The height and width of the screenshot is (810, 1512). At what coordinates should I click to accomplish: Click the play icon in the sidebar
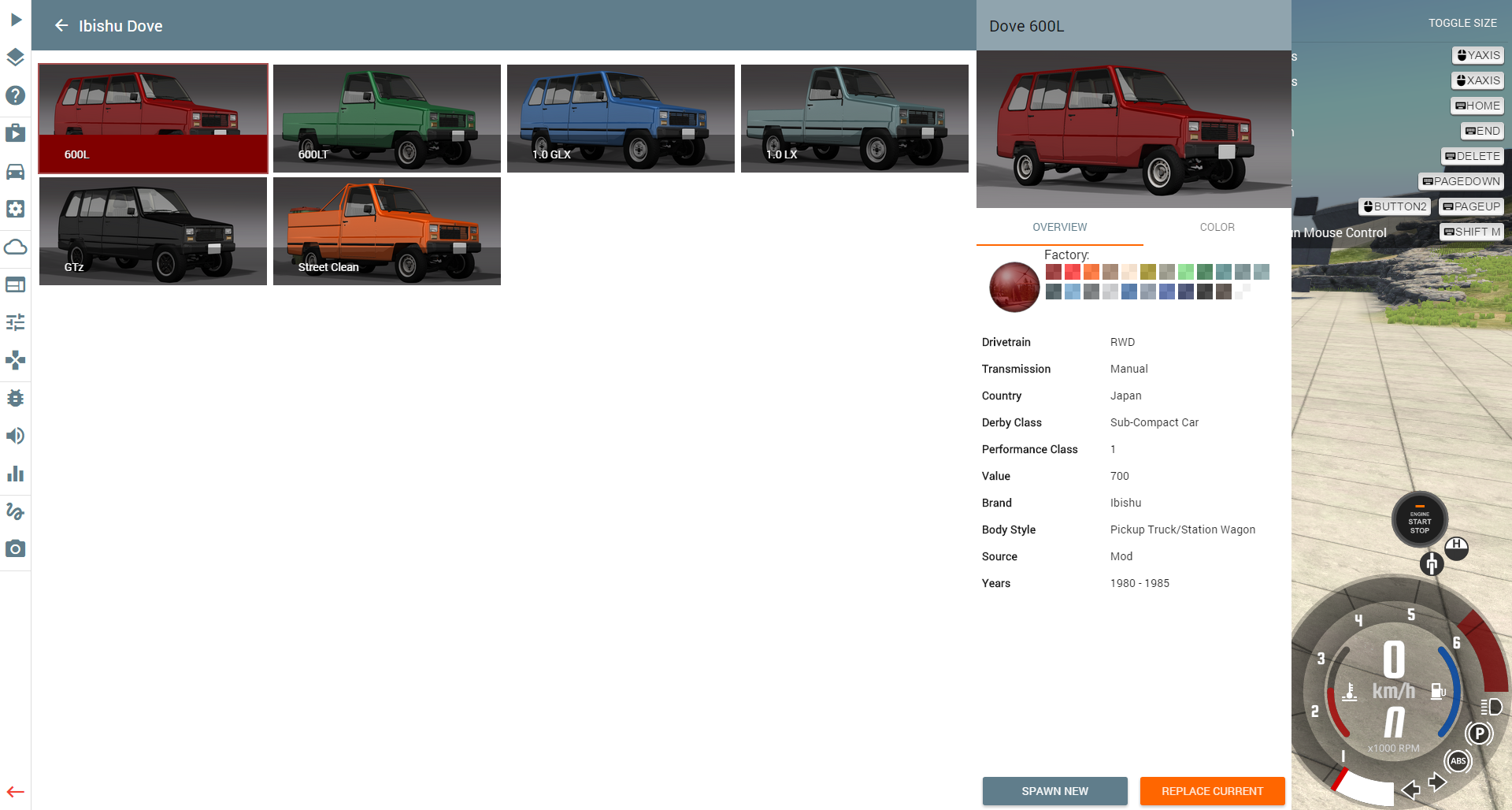coord(16,20)
